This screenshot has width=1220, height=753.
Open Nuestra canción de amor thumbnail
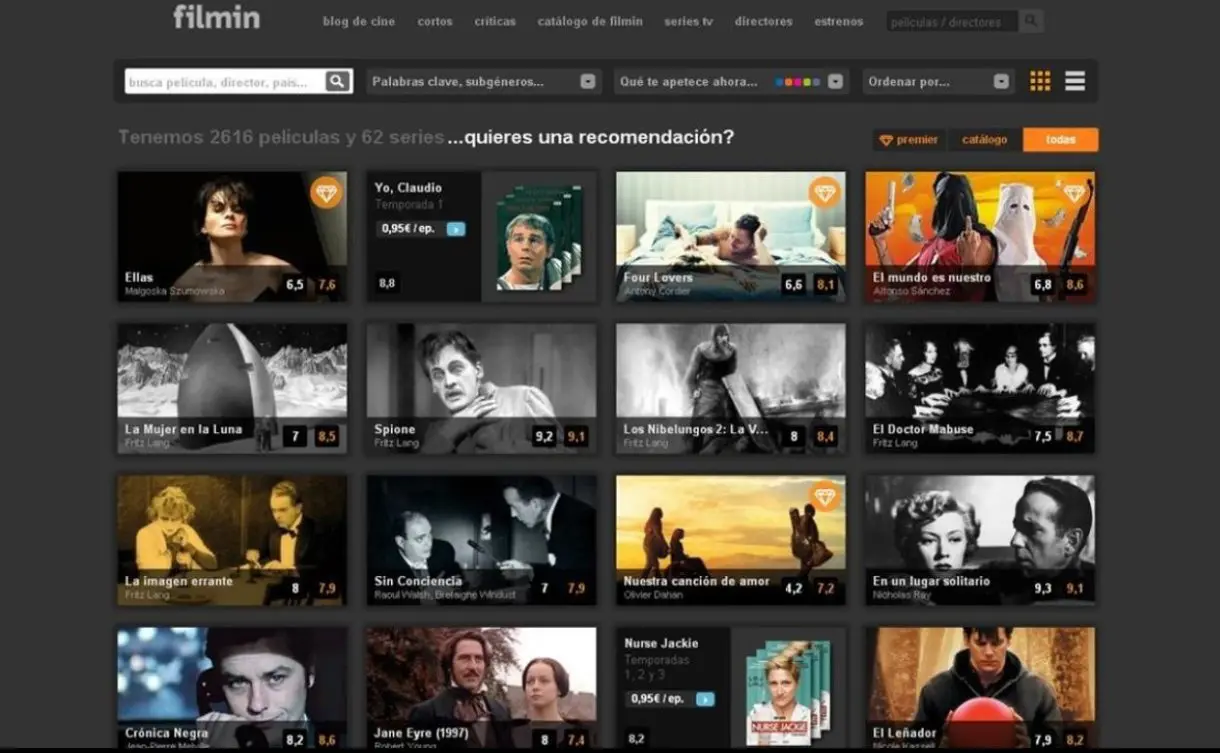coord(730,540)
